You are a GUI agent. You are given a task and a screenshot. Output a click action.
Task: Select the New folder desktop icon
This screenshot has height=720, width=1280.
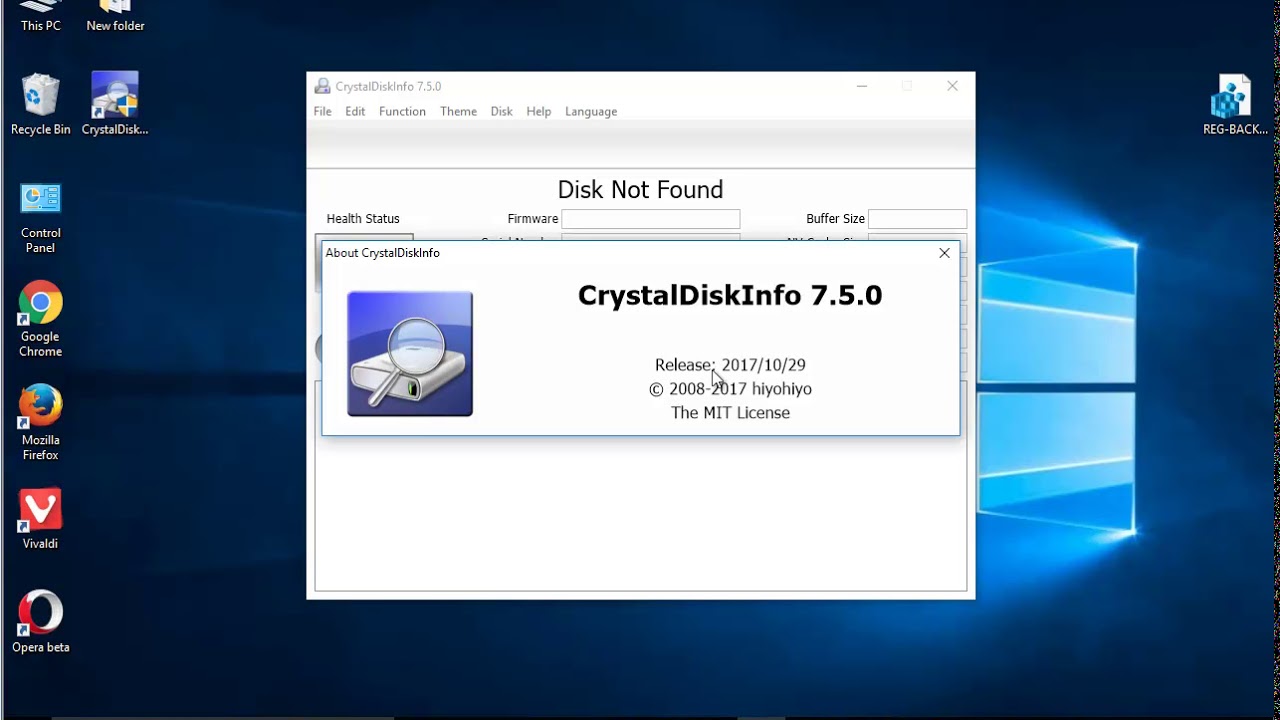click(x=115, y=16)
